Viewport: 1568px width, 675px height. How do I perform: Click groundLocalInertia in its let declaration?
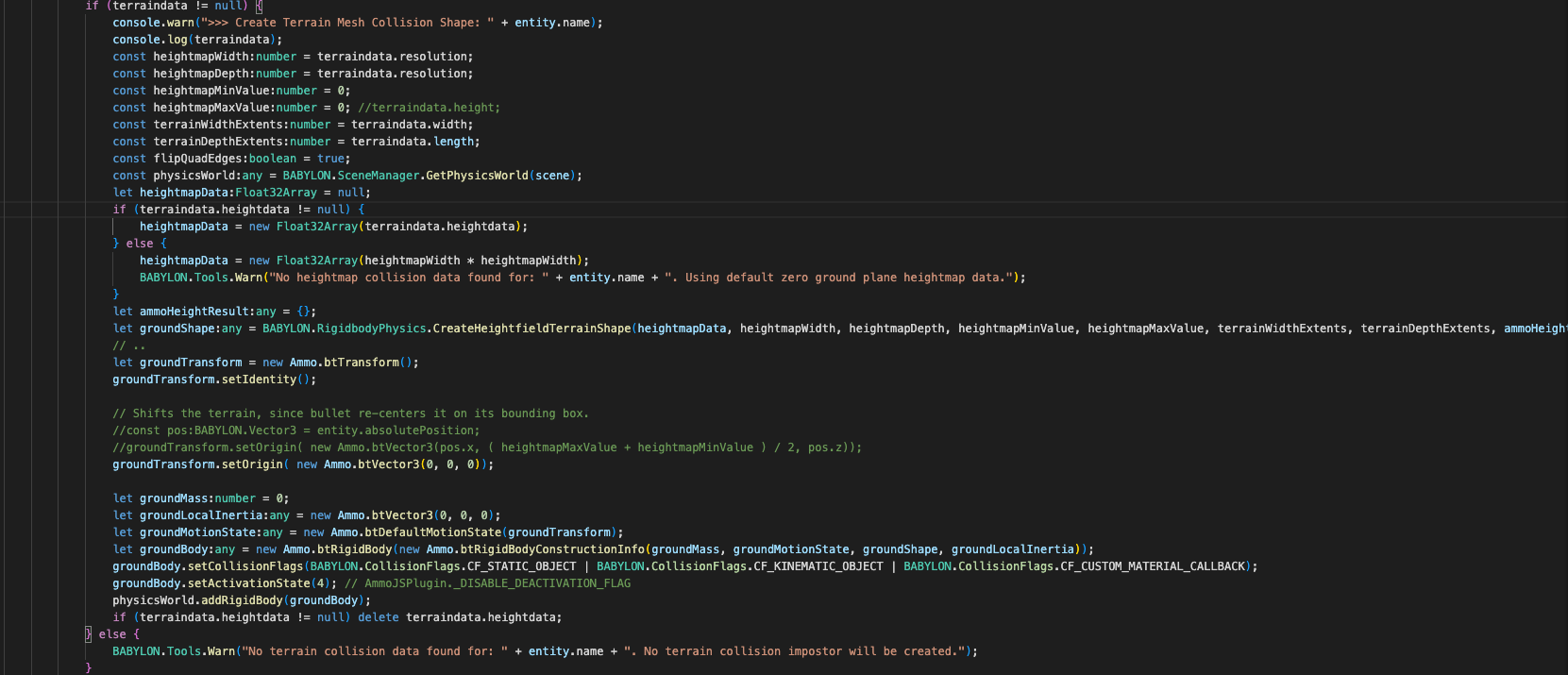(201, 515)
